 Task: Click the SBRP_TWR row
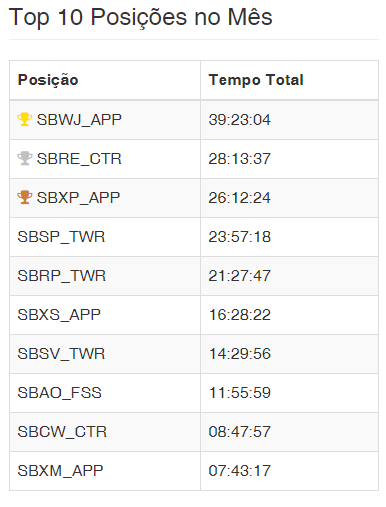coord(194,276)
